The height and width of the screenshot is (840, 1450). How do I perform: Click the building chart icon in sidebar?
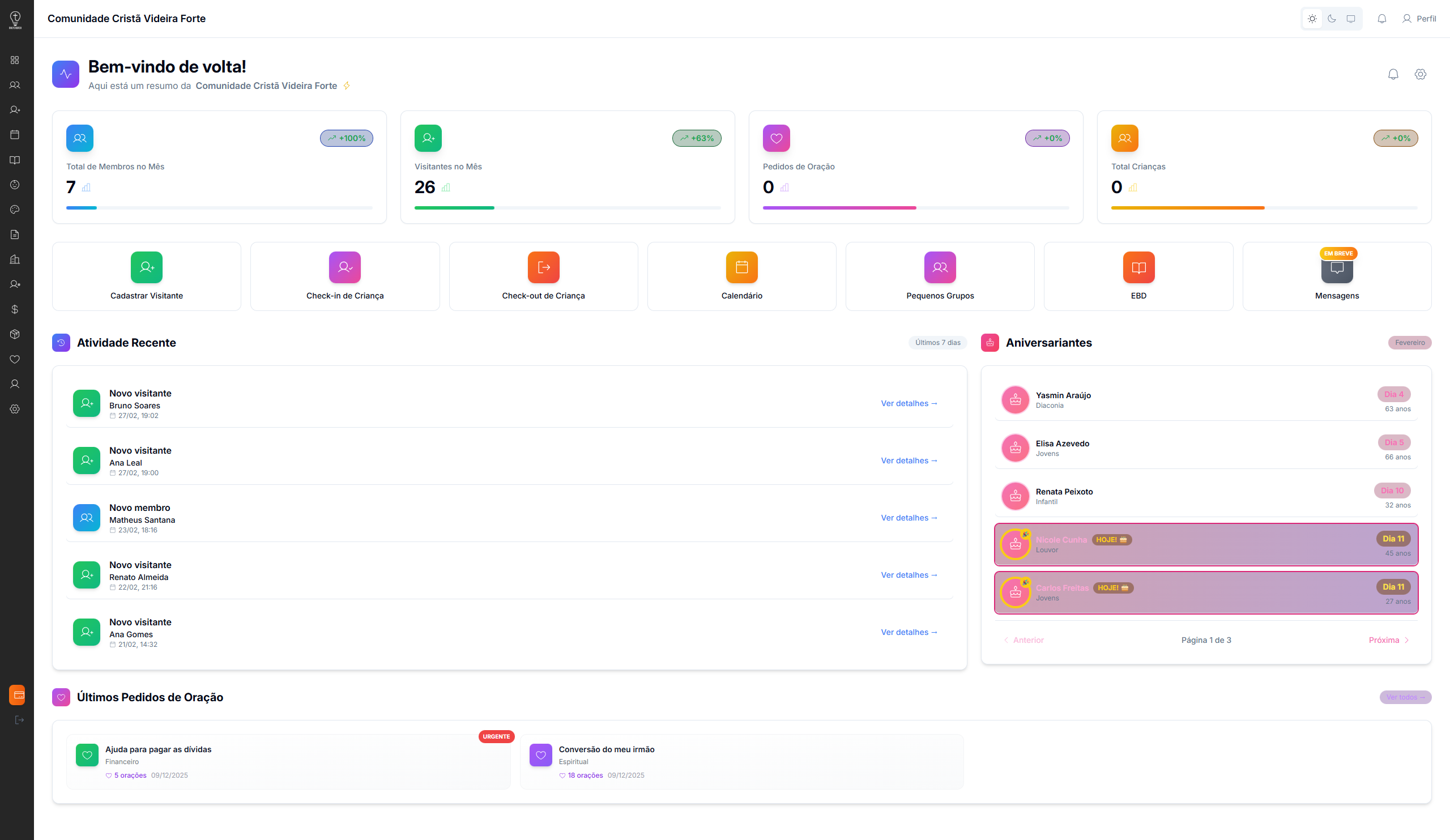point(15,259)
